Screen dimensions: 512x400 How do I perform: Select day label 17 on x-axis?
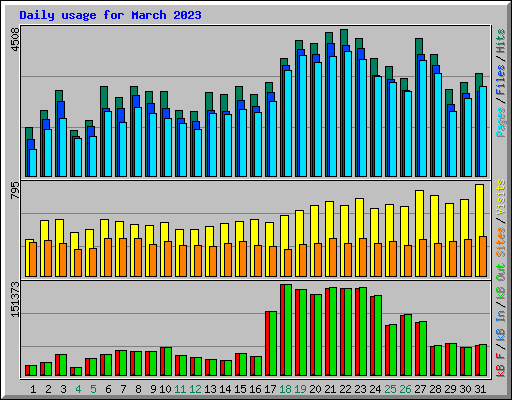click(270, 389)
